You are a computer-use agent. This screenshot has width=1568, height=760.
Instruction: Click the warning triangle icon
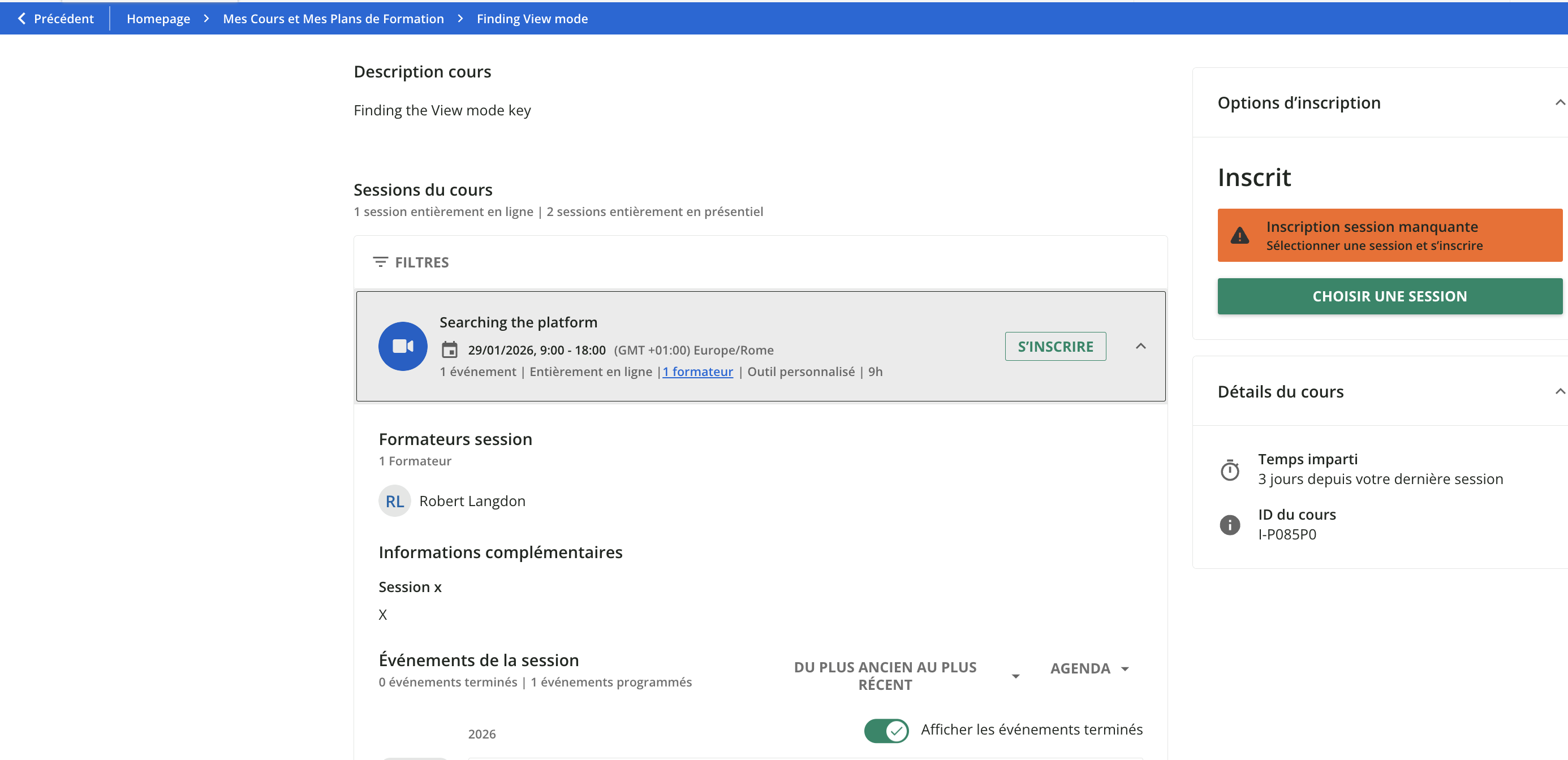[x=1239, y=235]
